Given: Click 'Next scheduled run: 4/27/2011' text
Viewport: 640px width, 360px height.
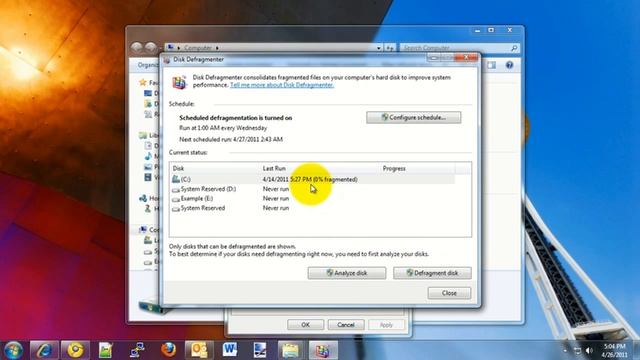Looking at the screenshot, I should [231, 139].
